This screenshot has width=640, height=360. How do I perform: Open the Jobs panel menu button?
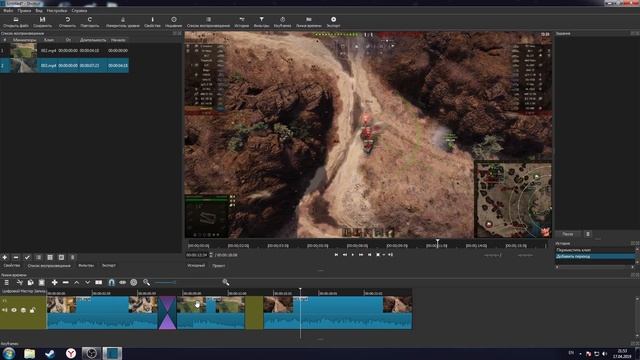point(588,234)
